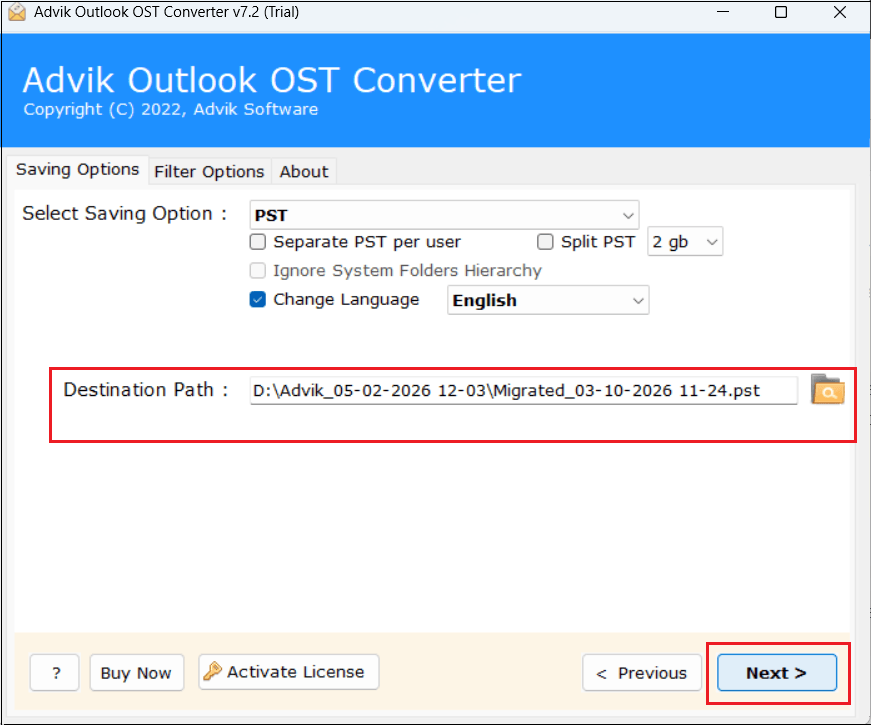
Task: Maximize the OST Converter window
Action: point(781,12)
